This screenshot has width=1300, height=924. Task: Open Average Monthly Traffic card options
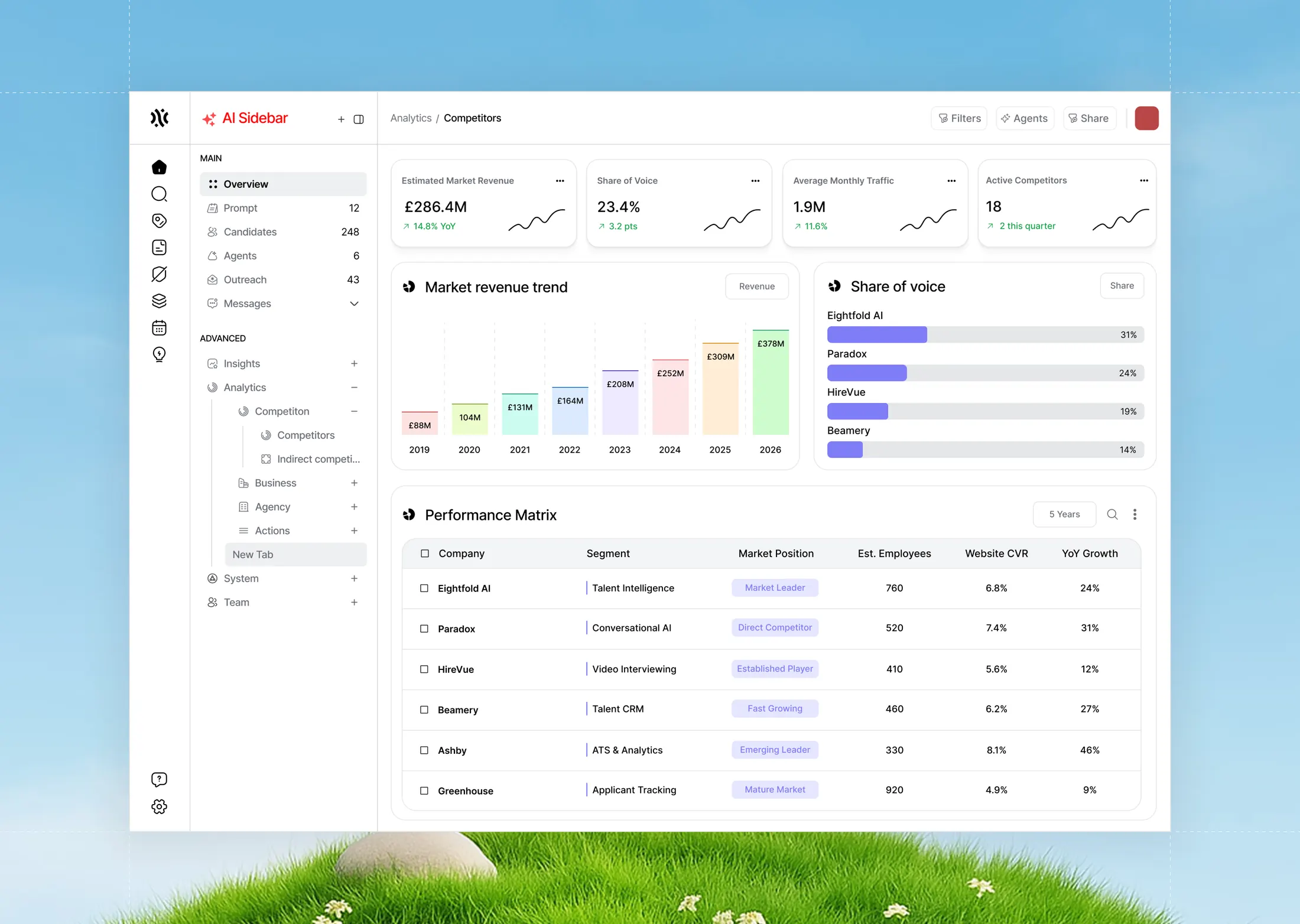click(x=951, y=181)
